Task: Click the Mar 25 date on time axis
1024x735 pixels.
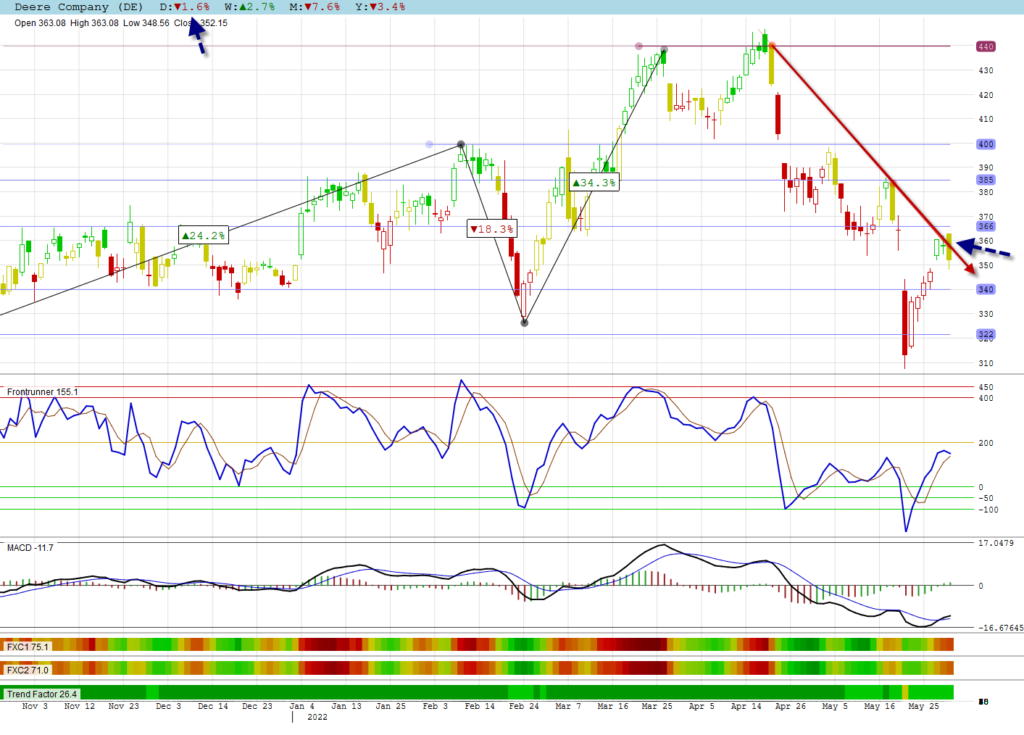Action: [657, 706]
